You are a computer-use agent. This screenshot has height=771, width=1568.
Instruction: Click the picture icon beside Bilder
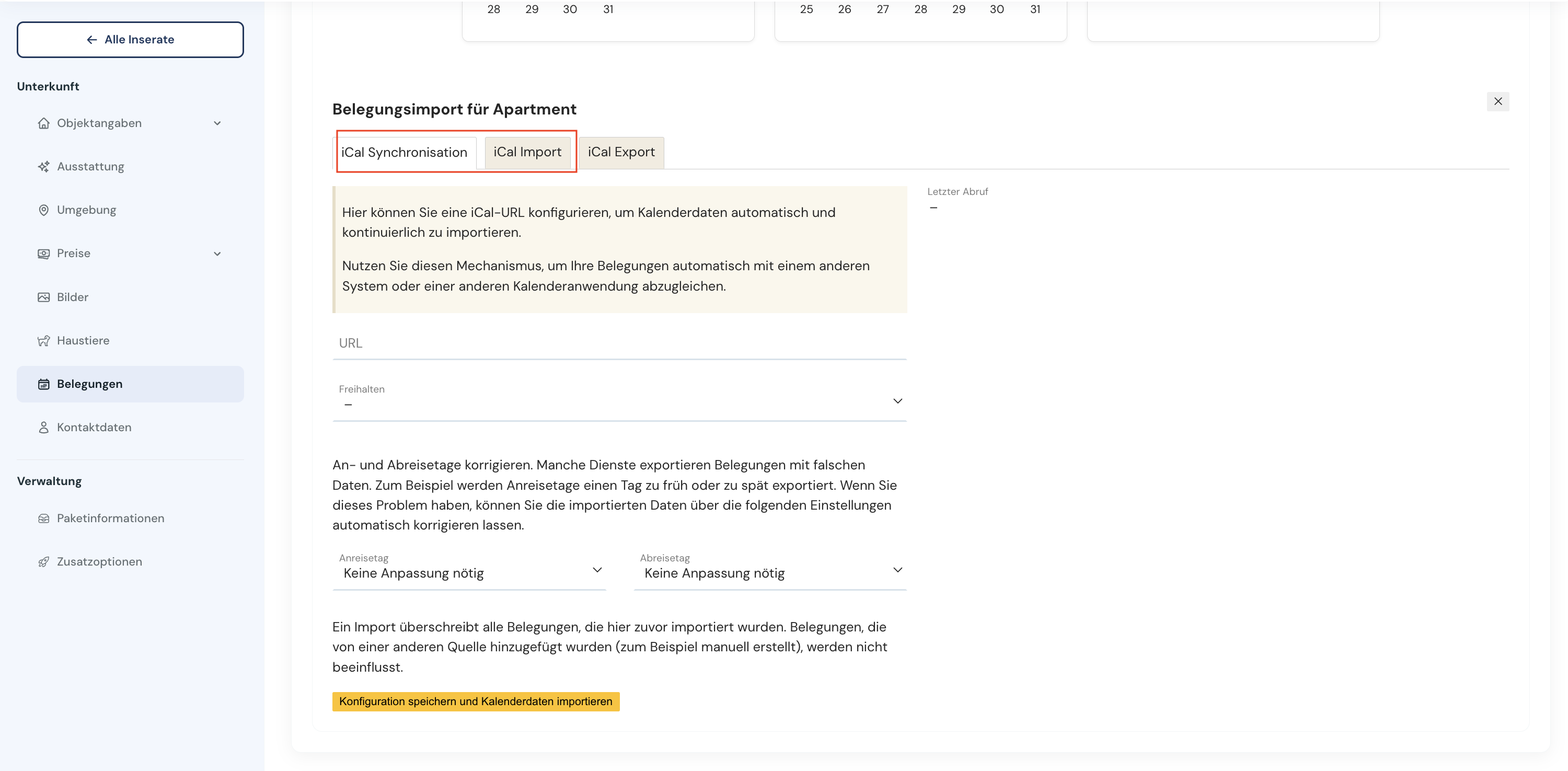[x=43, y=297]
